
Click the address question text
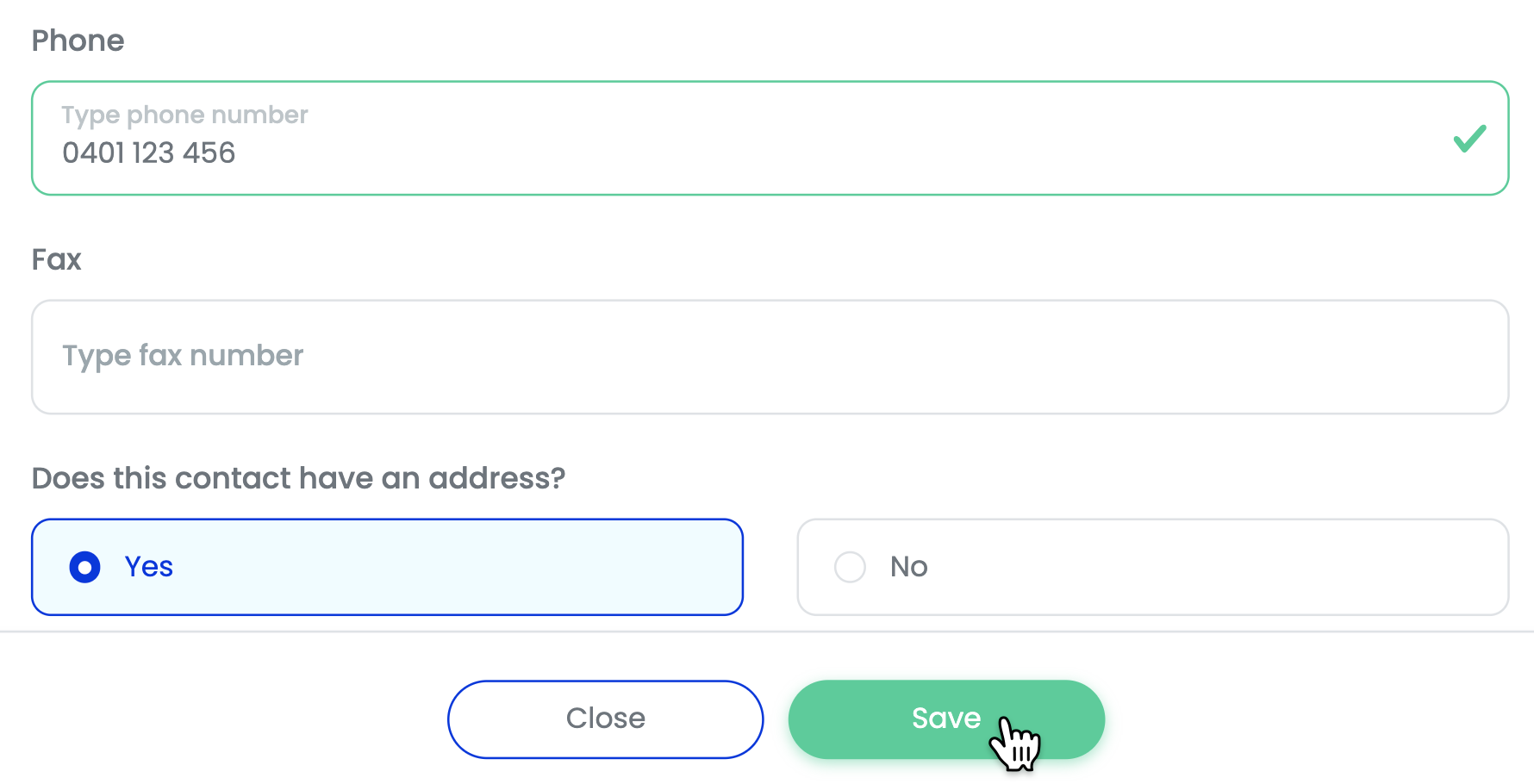pos(300,478)
